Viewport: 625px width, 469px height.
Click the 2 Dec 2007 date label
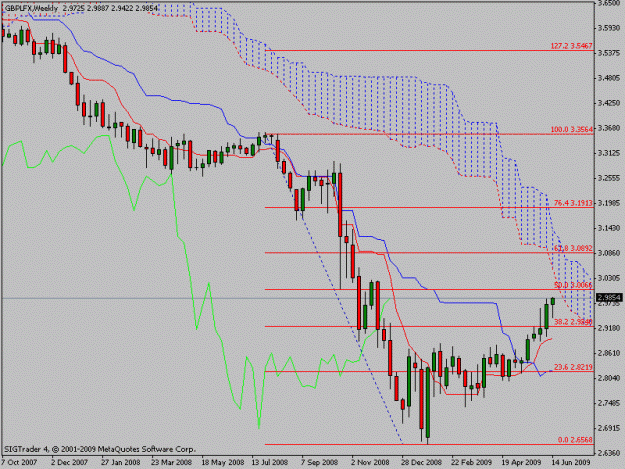tap(69, 462)
